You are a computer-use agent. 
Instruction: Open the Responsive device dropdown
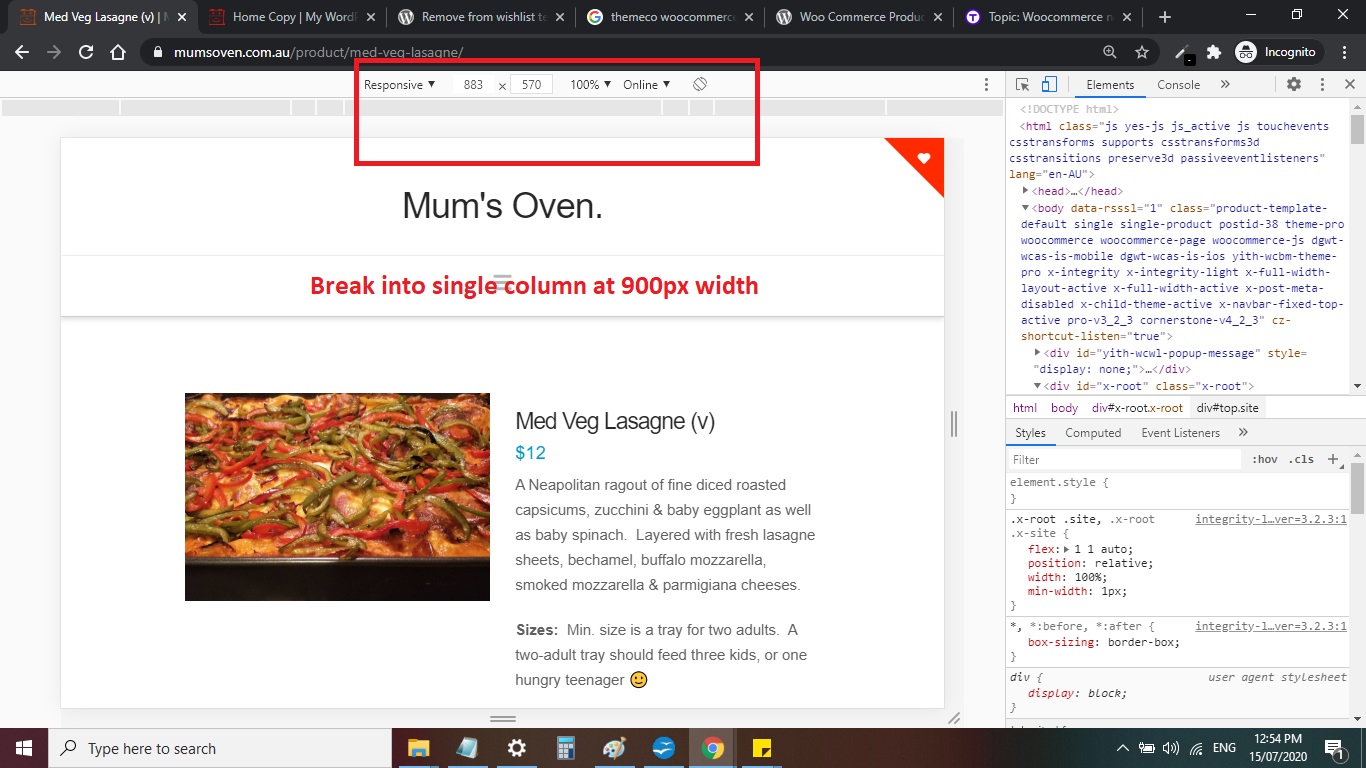pos(400,85)
